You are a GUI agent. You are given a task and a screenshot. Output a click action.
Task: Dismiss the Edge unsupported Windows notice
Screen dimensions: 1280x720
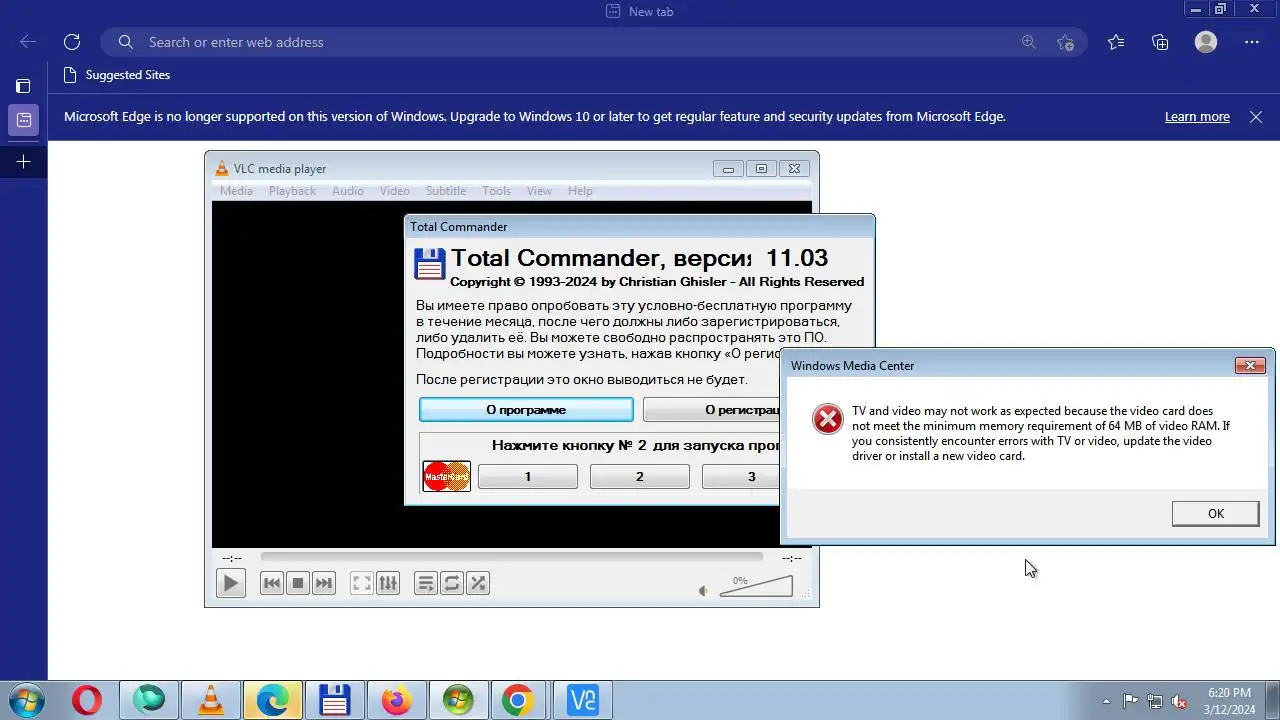click(x=1256, y=117)
